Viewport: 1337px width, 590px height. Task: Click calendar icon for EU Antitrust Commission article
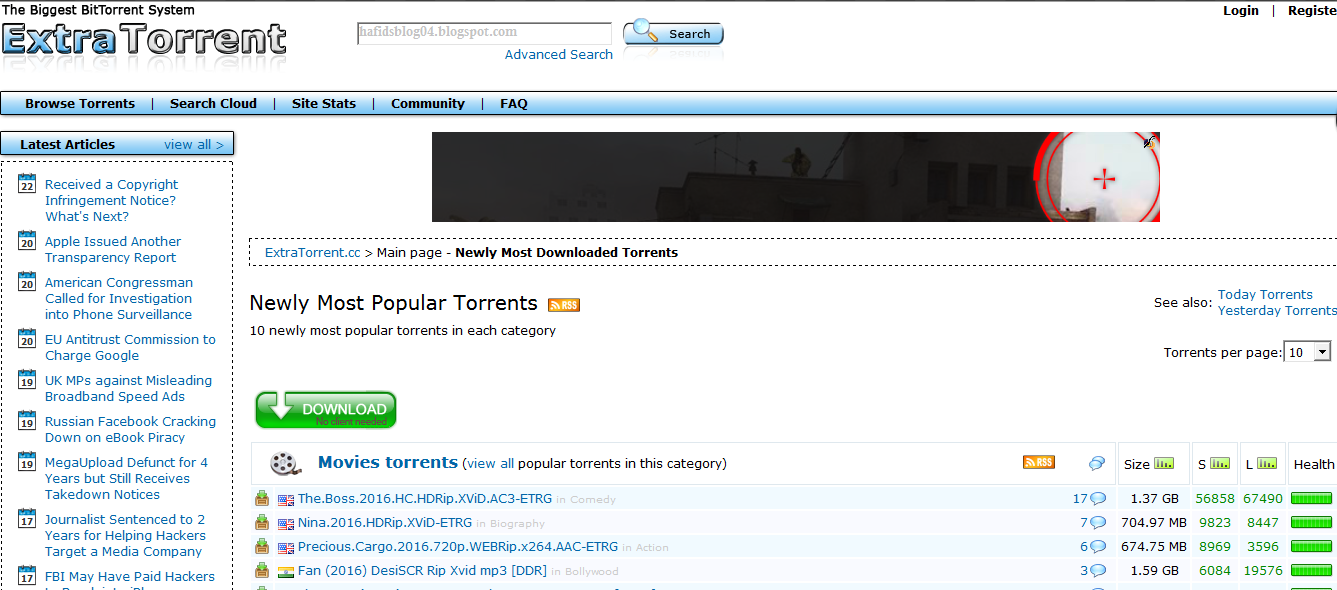click(x=27, y=338)
